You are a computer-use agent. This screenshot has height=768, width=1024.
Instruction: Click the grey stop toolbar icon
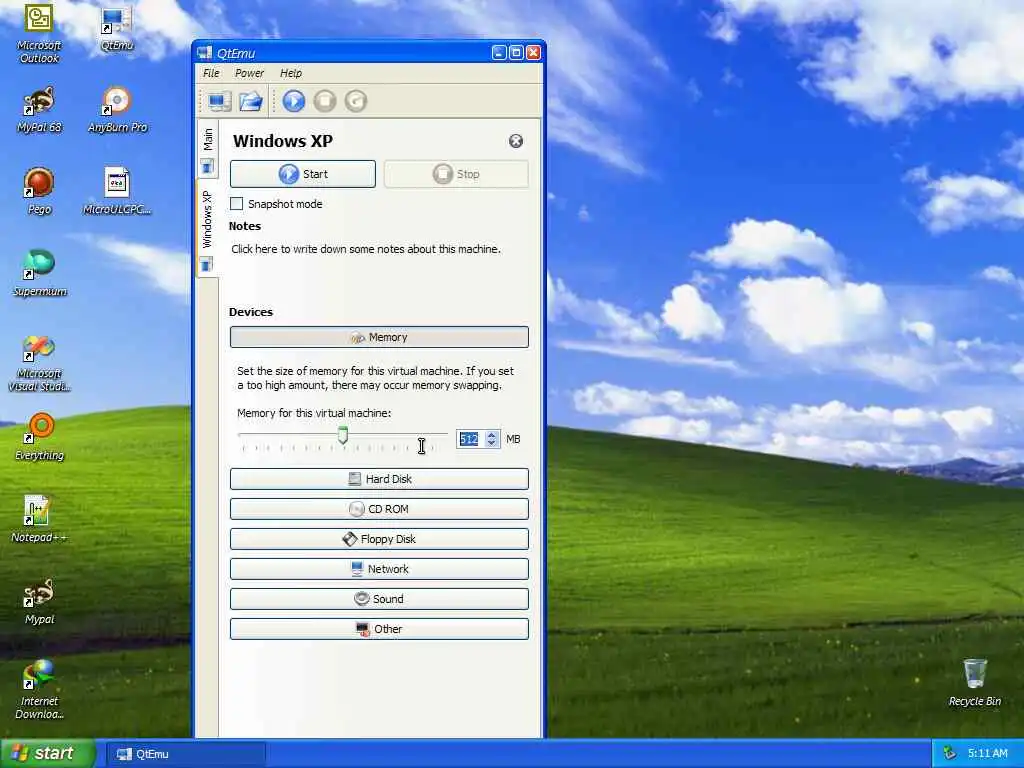(x=325, y=101)
